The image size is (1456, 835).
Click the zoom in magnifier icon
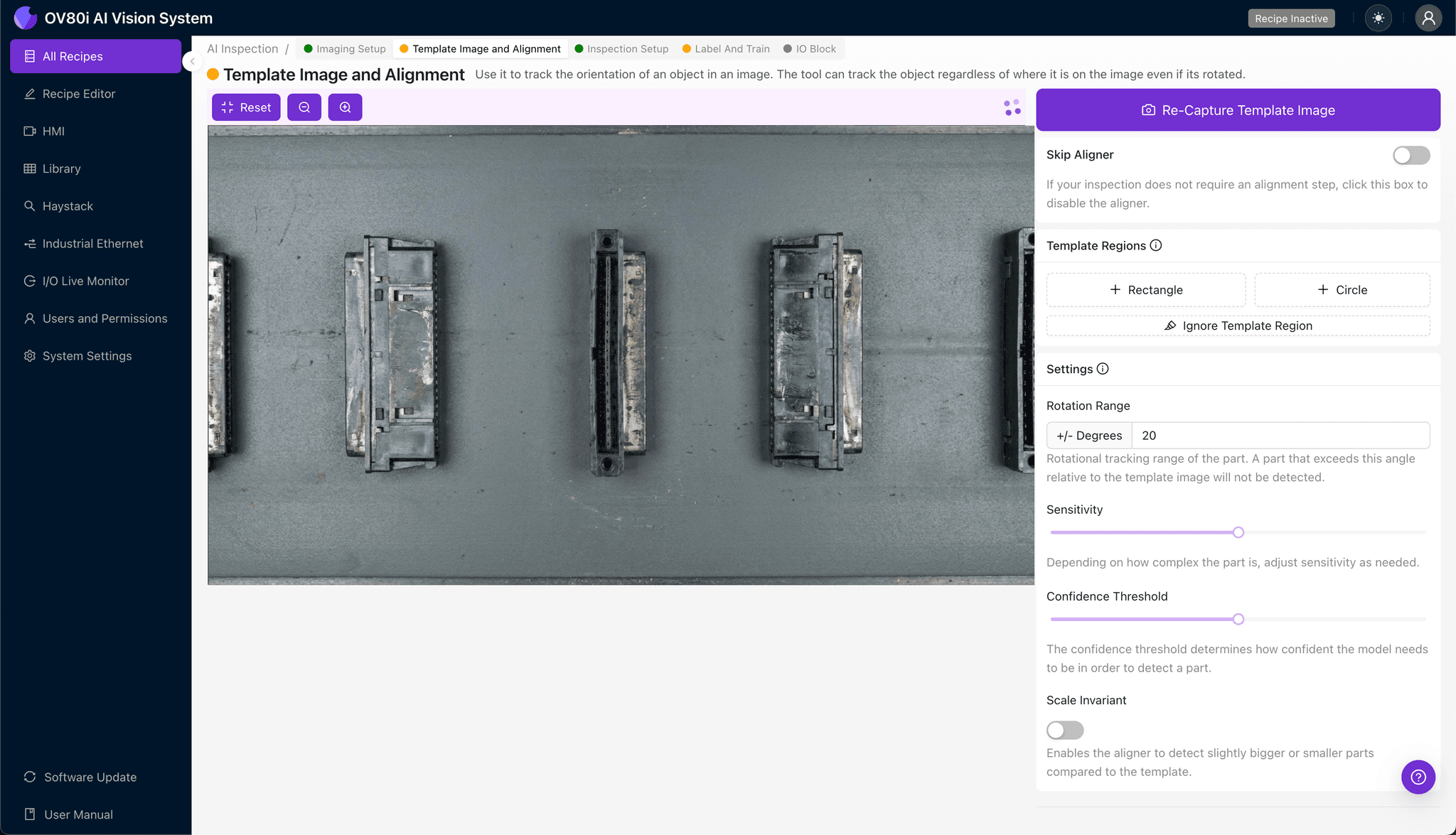coord(345,107)
